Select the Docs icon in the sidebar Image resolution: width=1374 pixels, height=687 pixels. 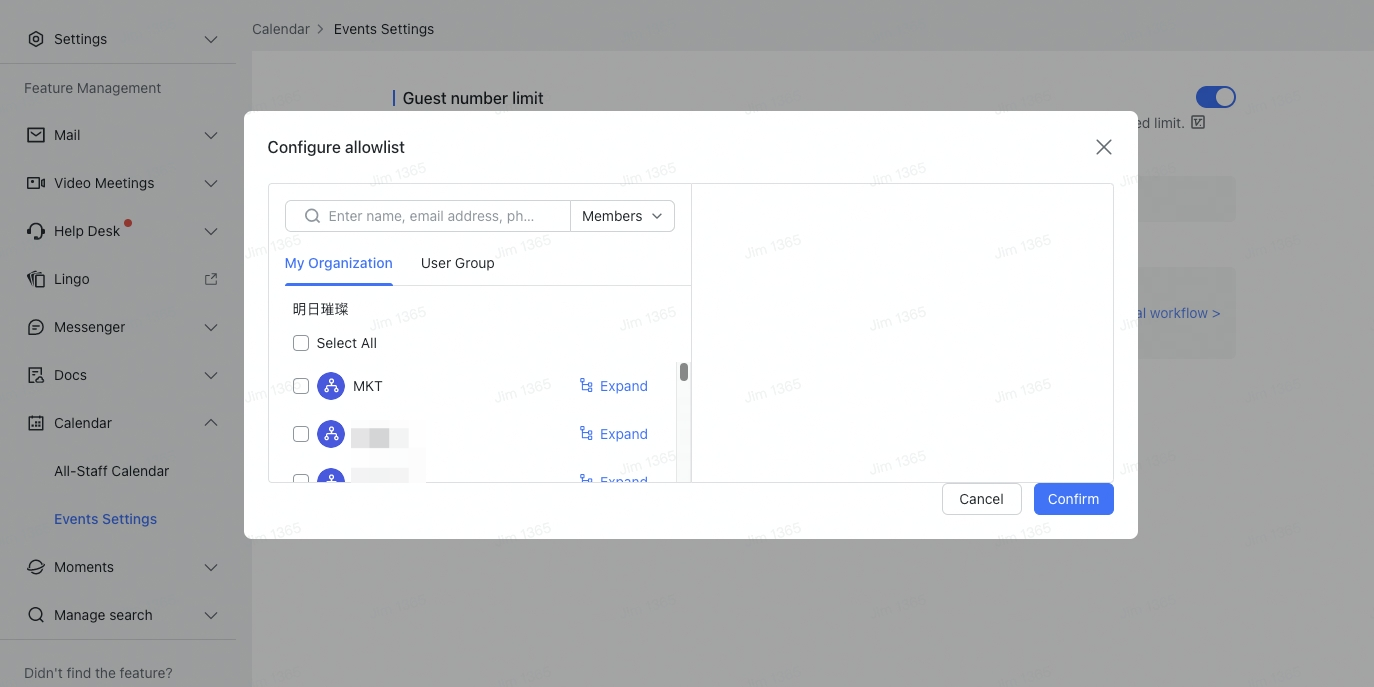35,375
